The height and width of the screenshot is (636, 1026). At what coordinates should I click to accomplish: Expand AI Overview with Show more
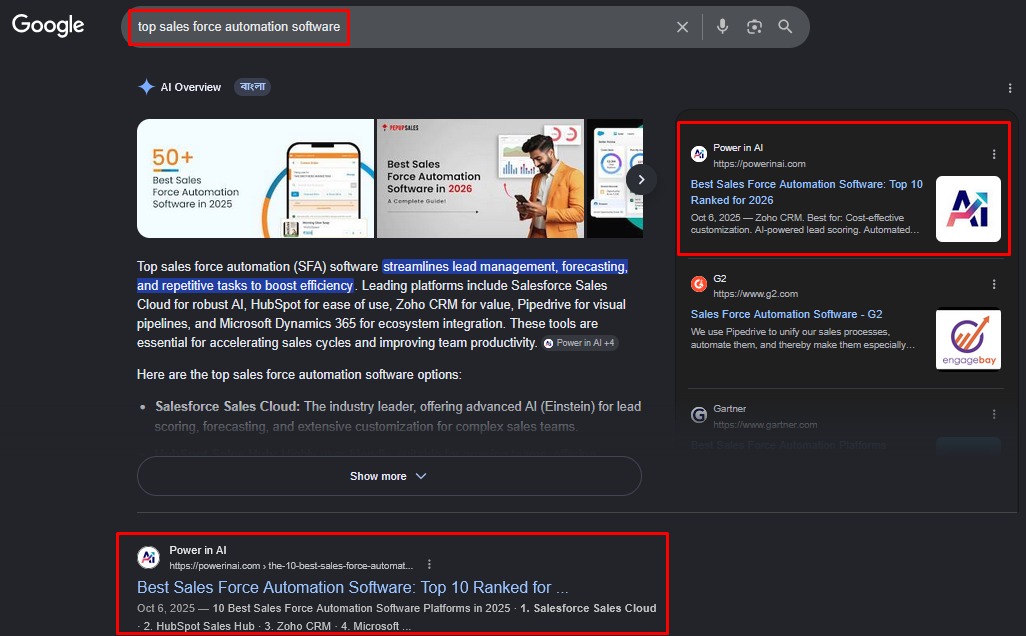(x=389, y=476)
